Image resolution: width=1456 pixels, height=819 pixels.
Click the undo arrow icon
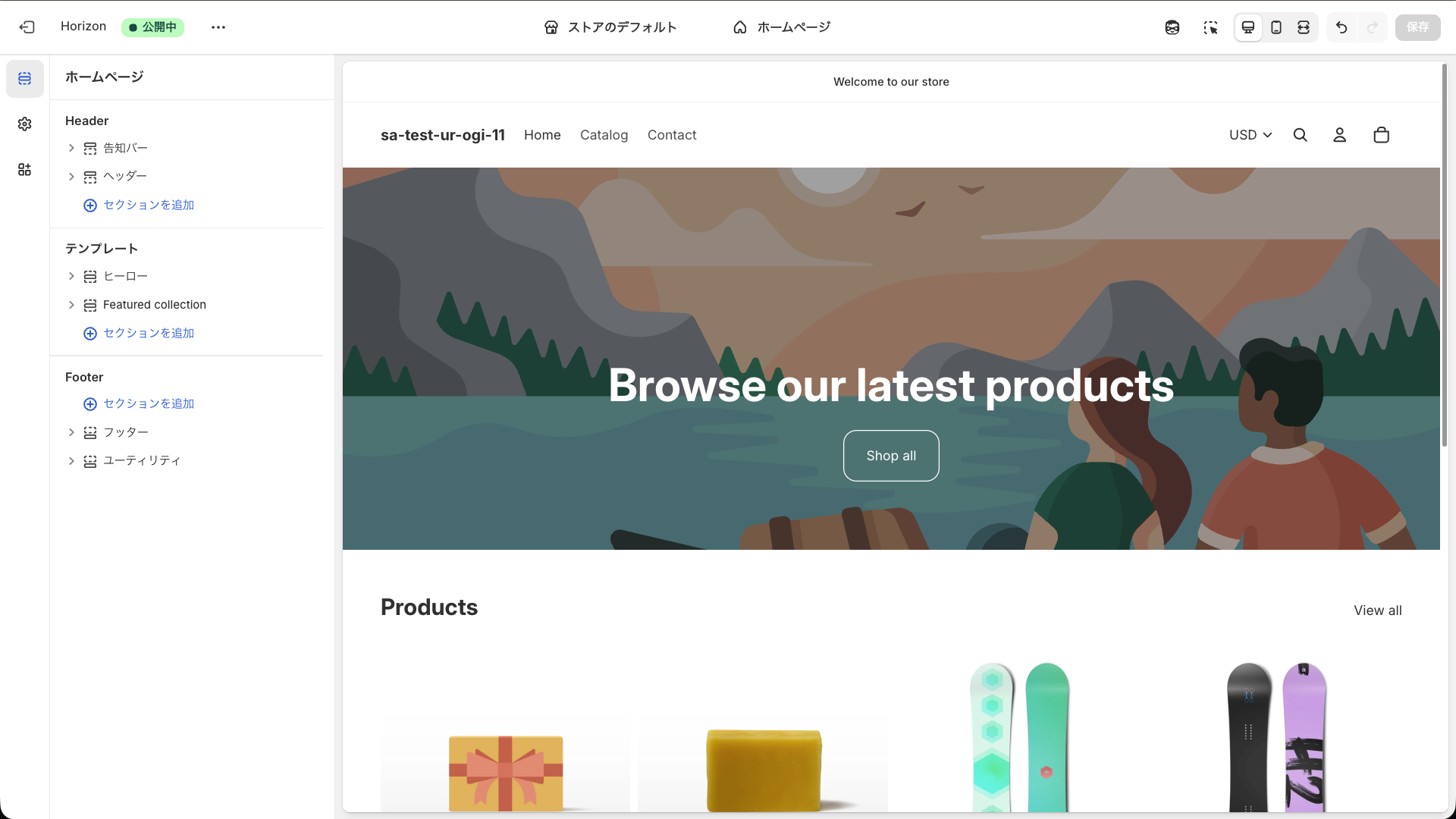pyautogui.click(x=1341, y=27)
